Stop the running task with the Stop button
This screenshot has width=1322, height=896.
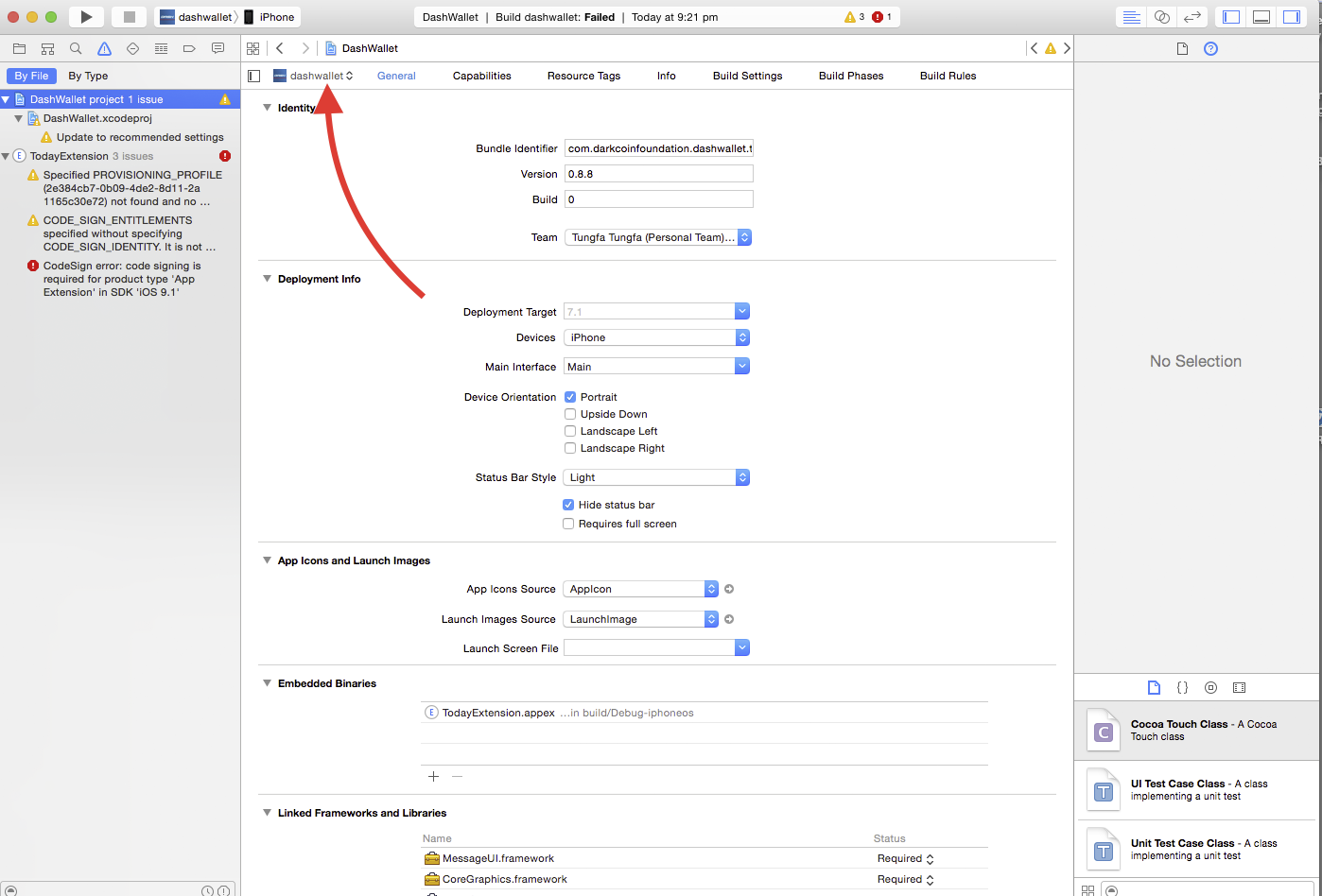(130, 17)
